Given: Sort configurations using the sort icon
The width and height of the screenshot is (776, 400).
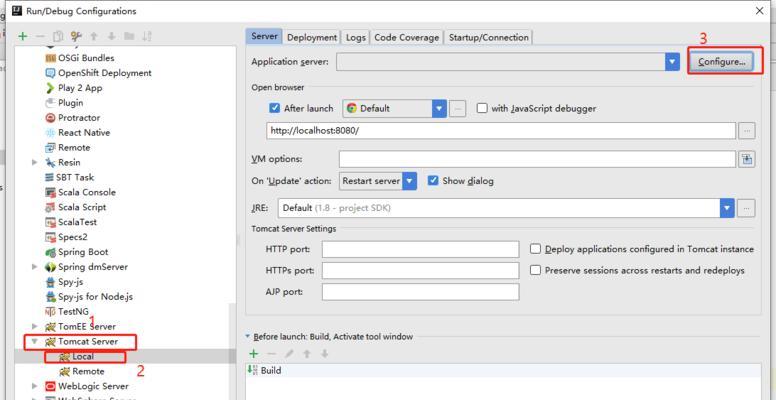Looking at the screenshot, I should point(147,36).
